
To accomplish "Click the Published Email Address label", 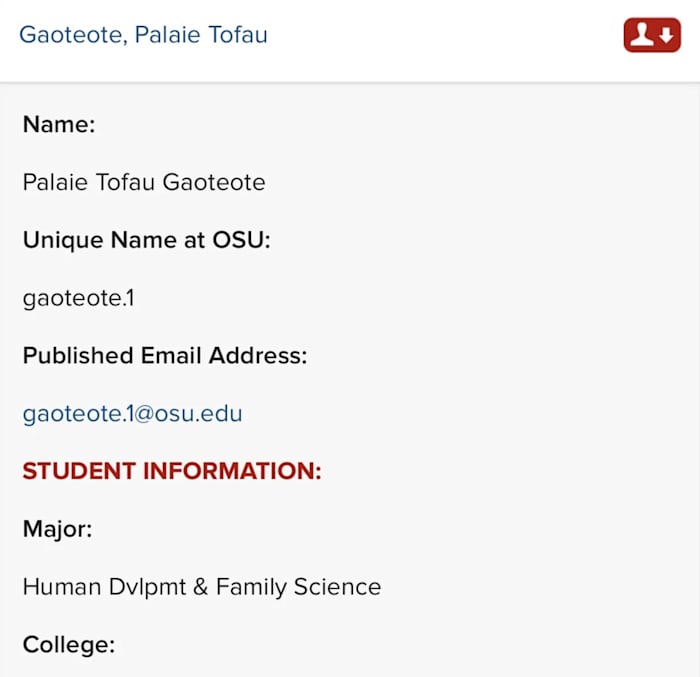I will coord(164,355).
